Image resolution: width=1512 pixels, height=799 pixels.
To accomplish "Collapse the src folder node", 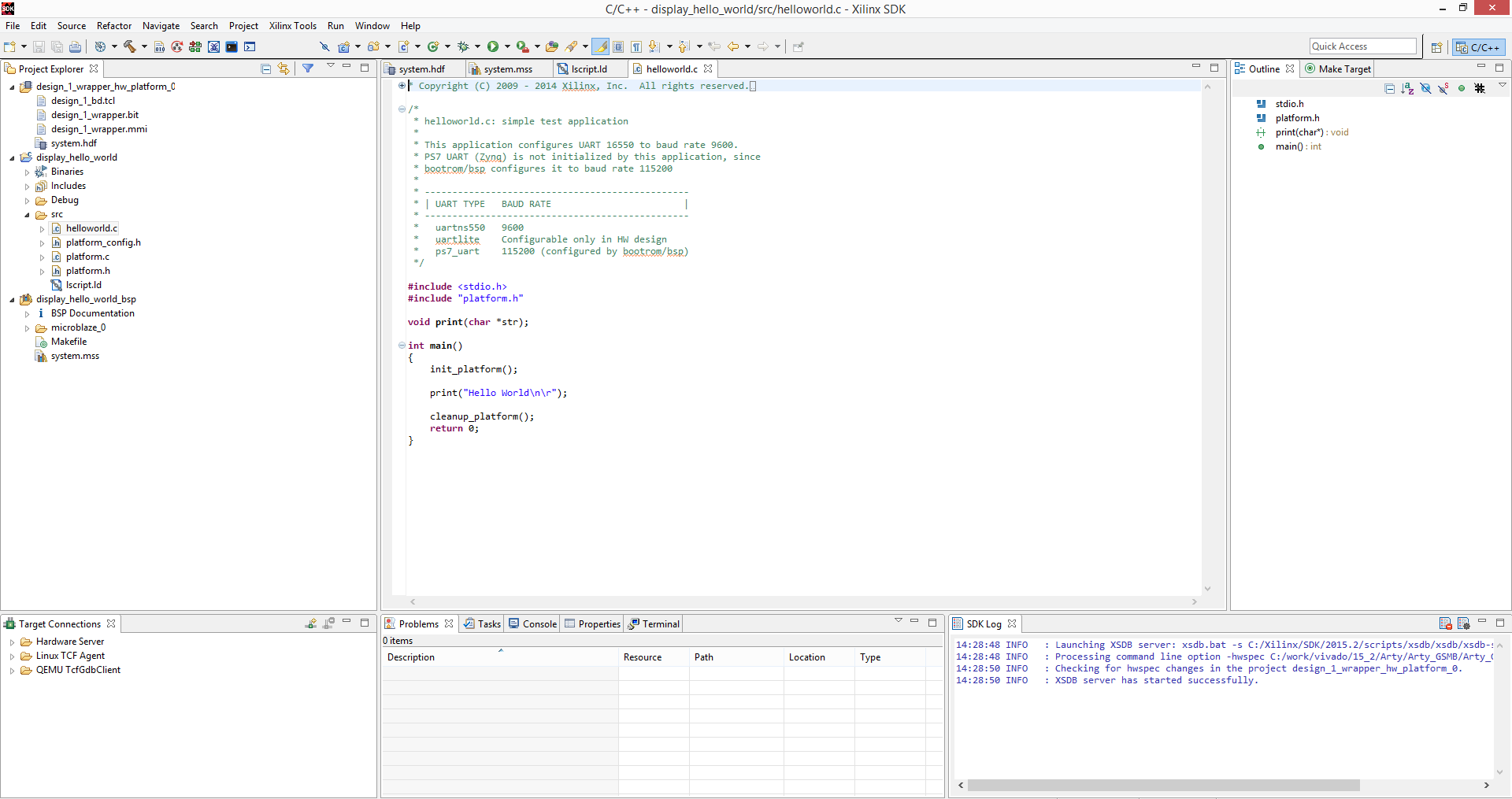I will (x=27, y=215).
